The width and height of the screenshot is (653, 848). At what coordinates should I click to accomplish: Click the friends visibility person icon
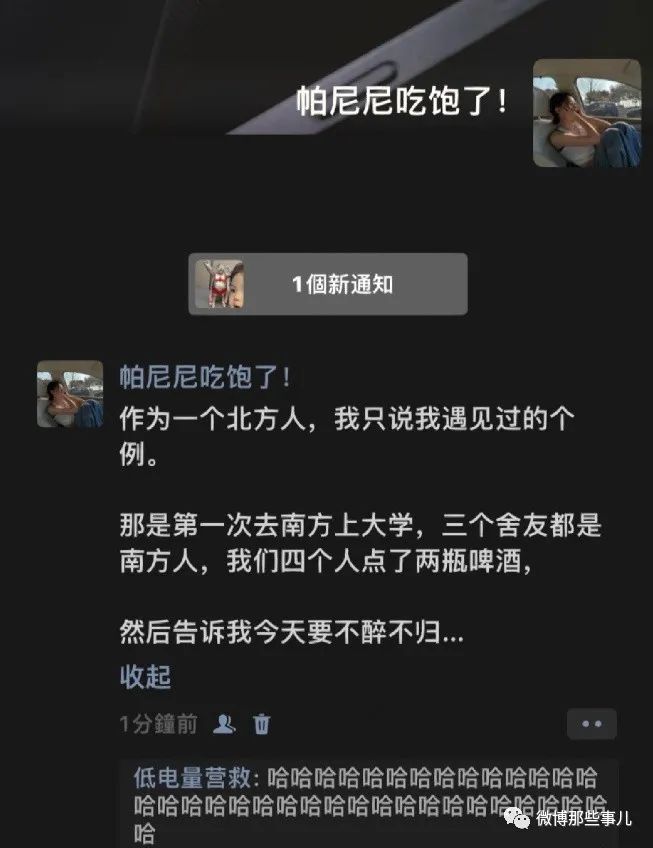click(224, 724)
